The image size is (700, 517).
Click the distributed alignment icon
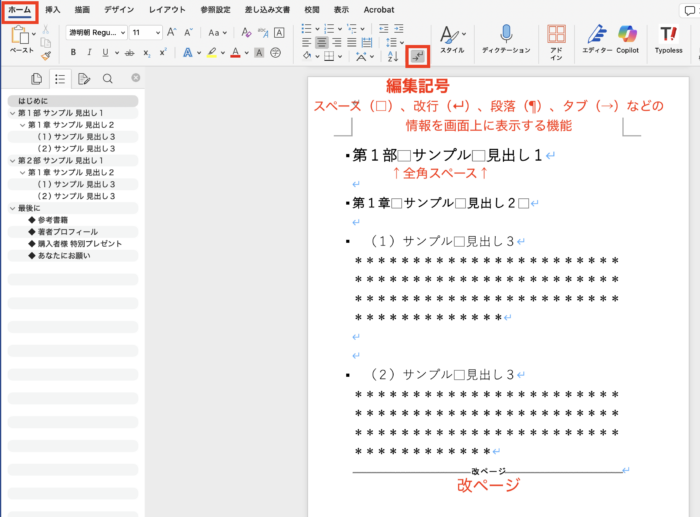coord(367,42)
